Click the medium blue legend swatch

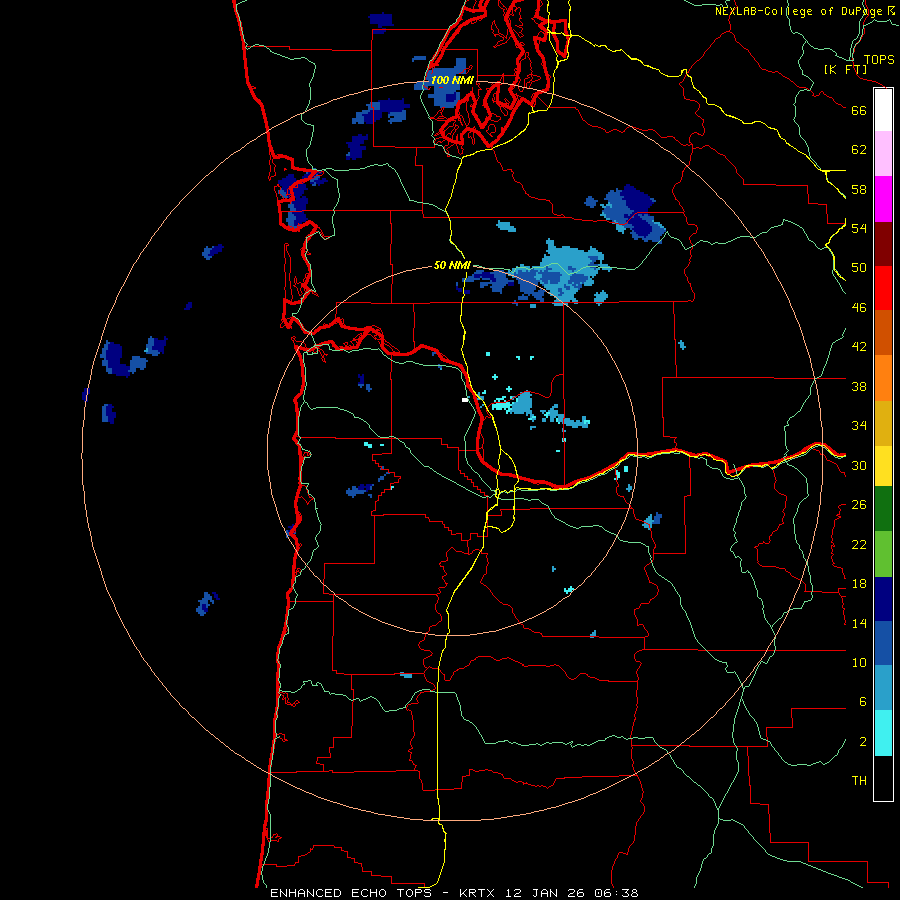(883, 643)
